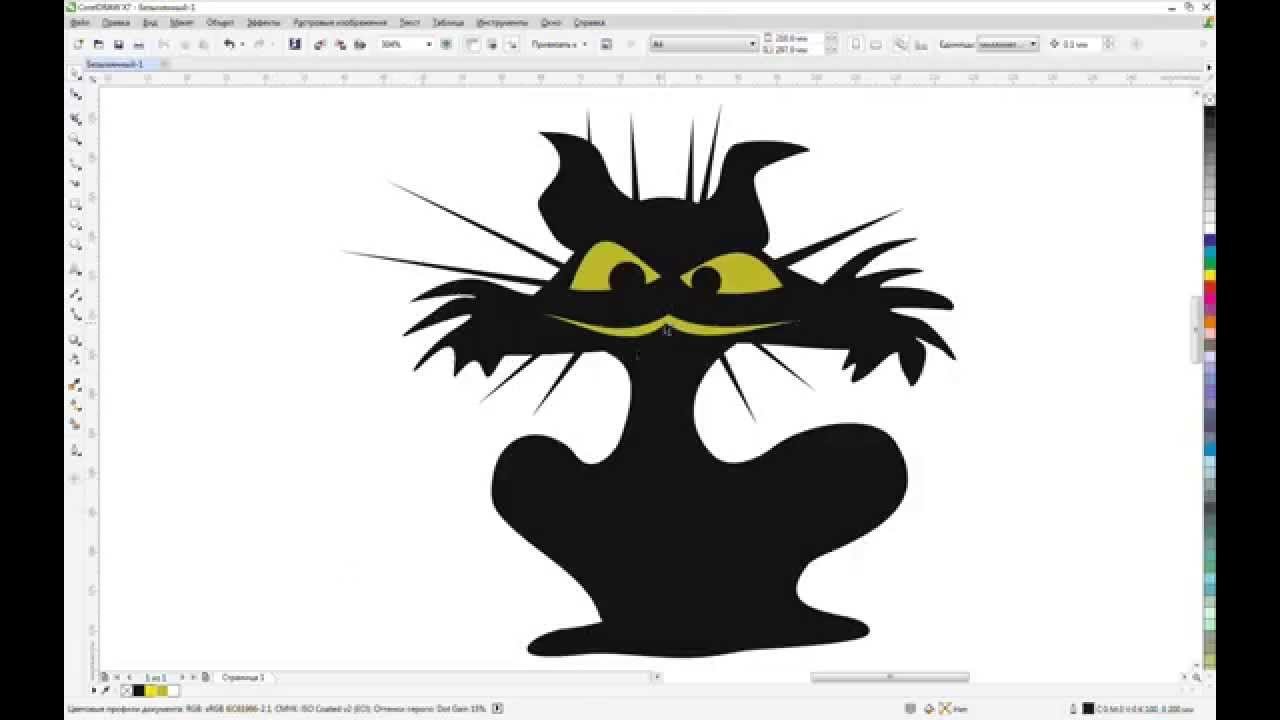1280x720 pixels.
Task: Open the 'Эффекты' menu
Action: point(263,22)
